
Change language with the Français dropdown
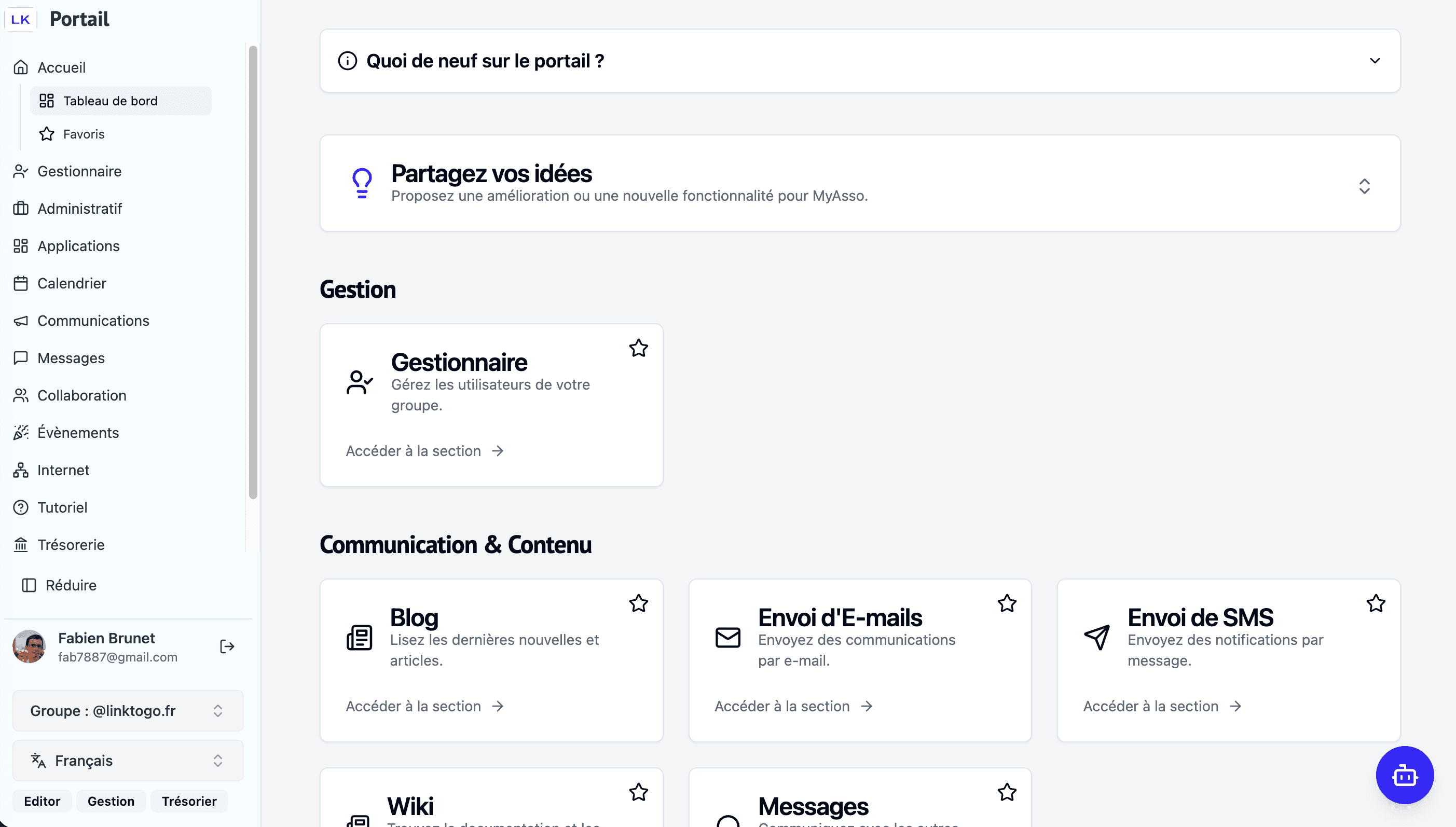127,761
